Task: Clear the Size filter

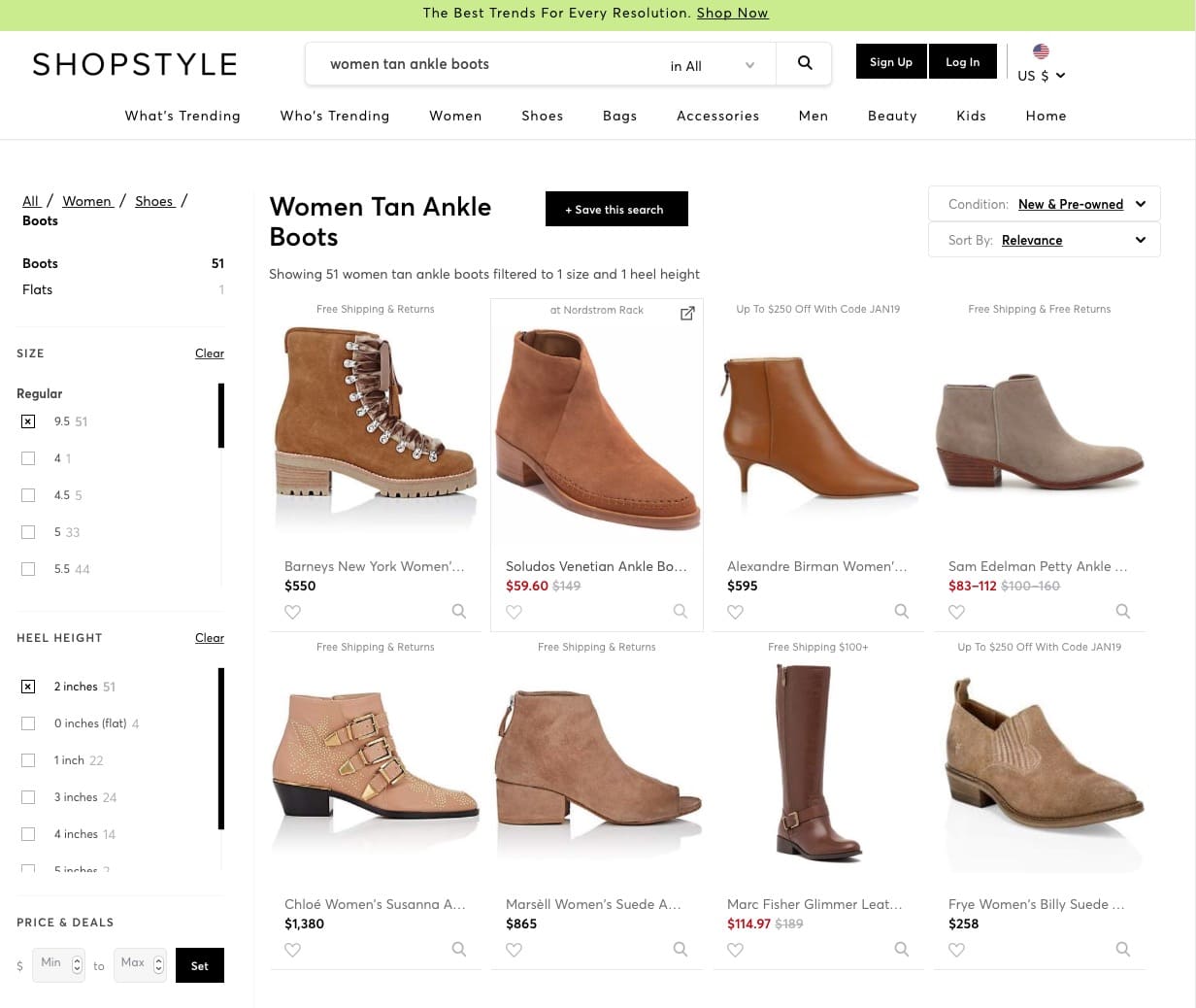Action: pyautogui.click(x=210, y=353)
